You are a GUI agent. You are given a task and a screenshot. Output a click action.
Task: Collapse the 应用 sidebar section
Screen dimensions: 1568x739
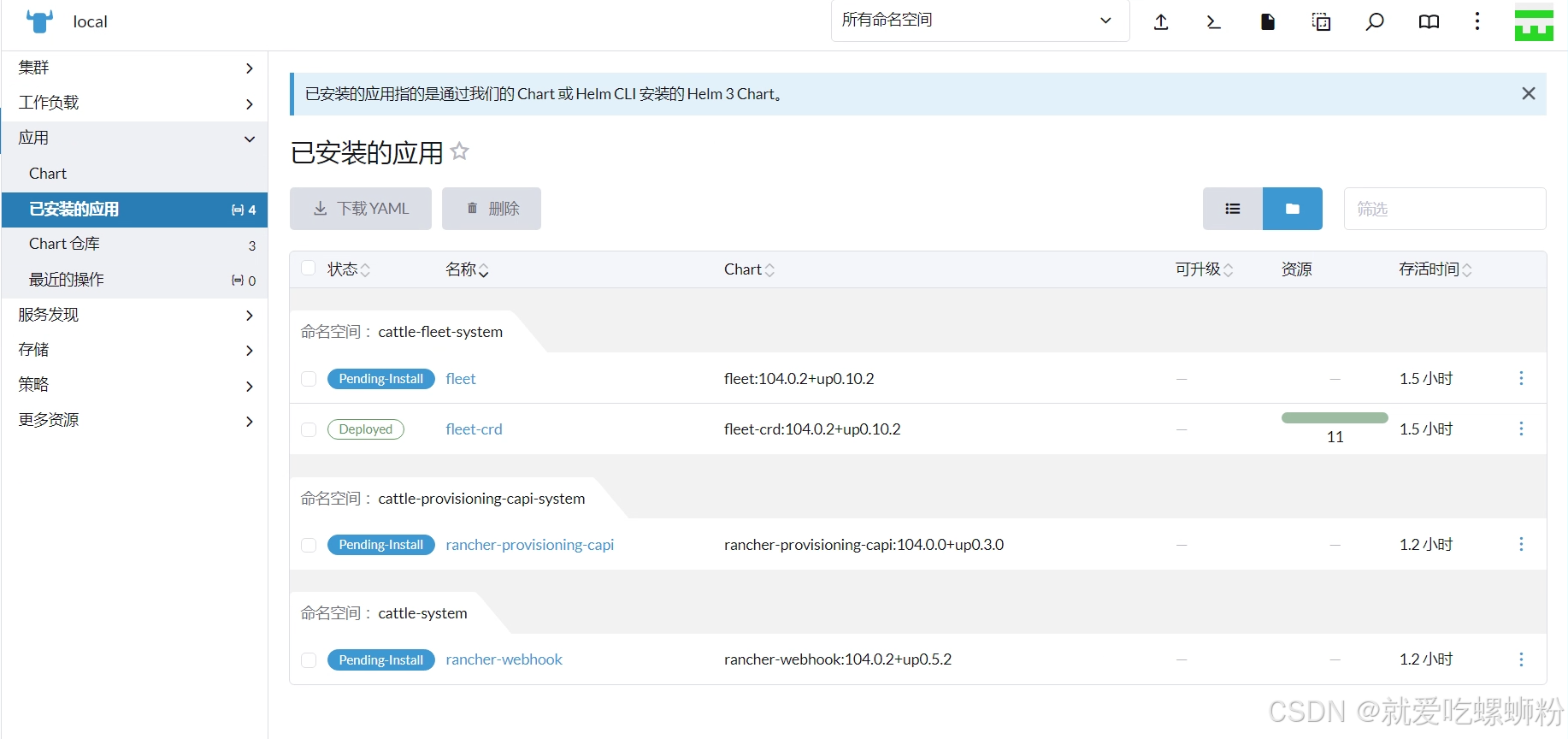tap(134, 139)
